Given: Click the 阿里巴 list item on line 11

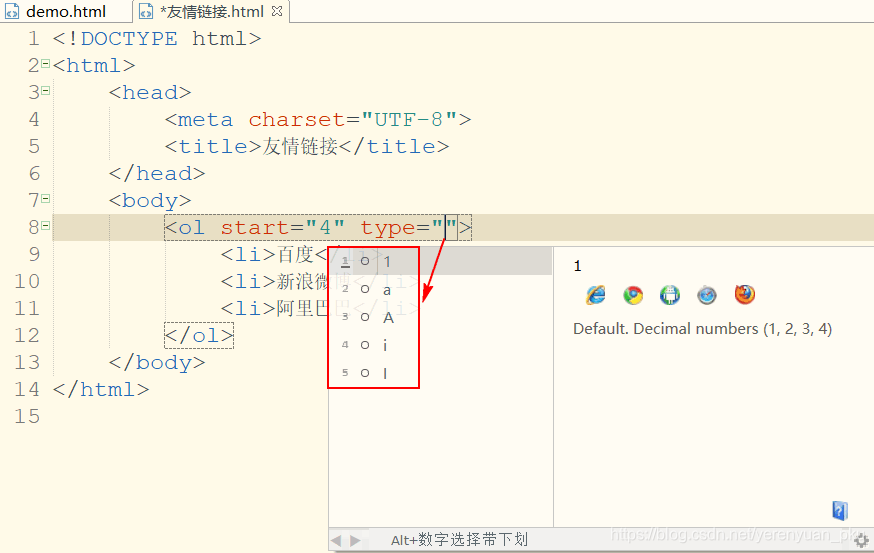Looking at the screenshot, I should coord(304,308).
